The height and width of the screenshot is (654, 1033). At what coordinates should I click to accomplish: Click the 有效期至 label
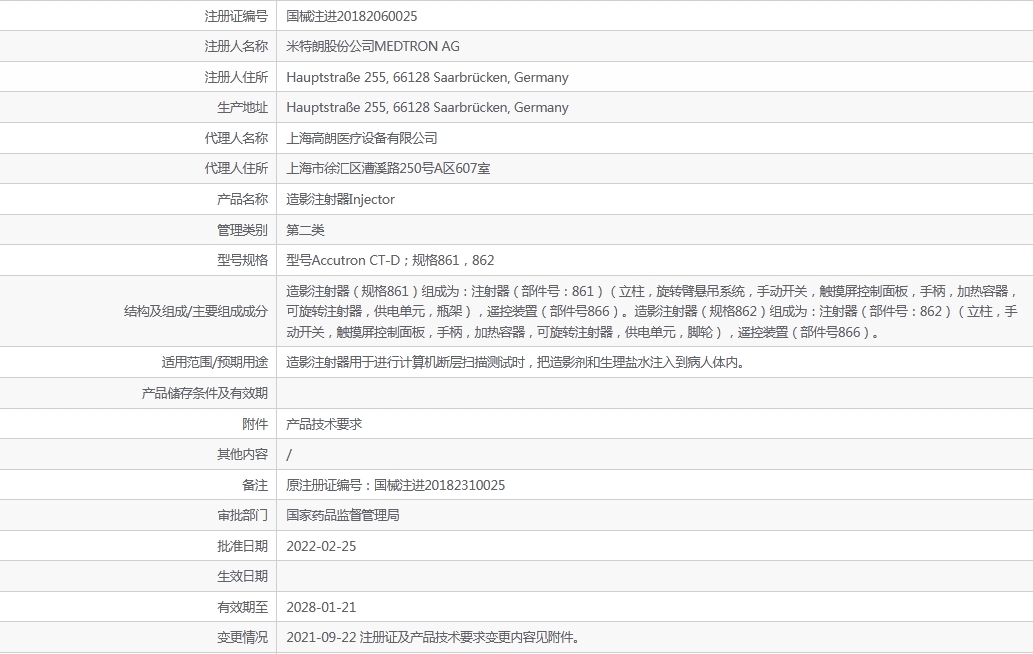[242, 607]
